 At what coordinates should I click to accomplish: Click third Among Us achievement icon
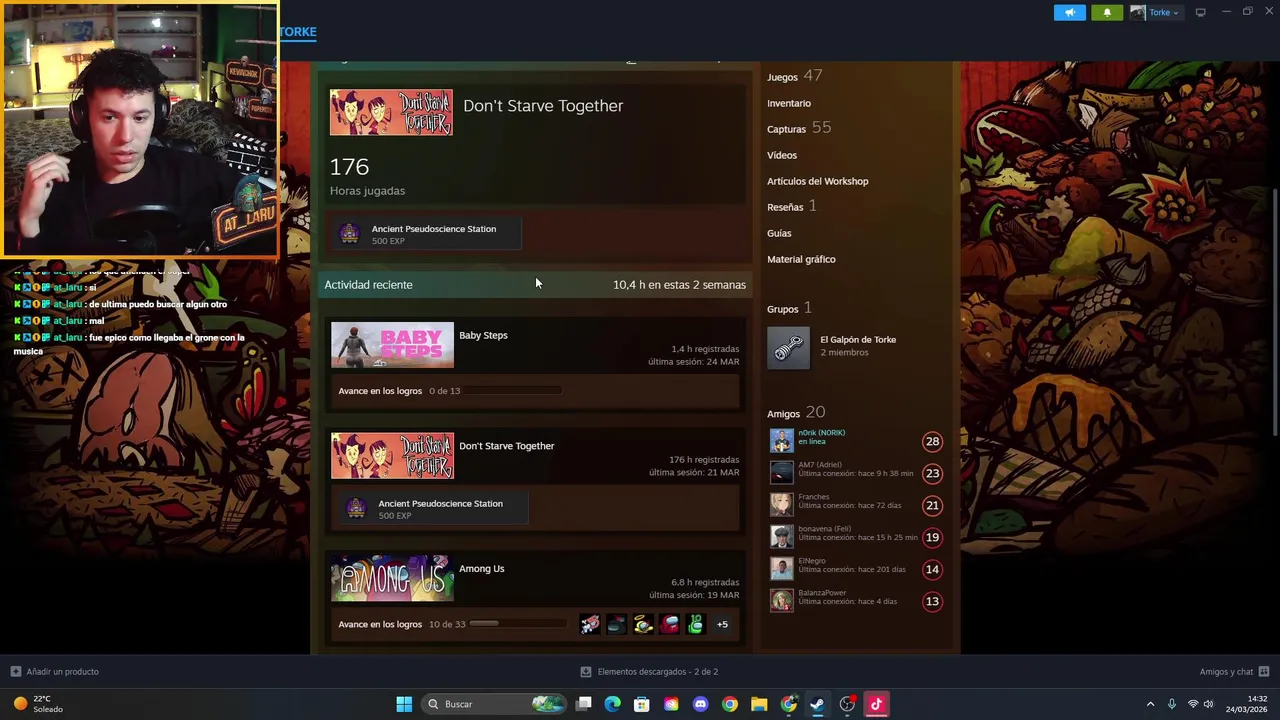point(643,624)
